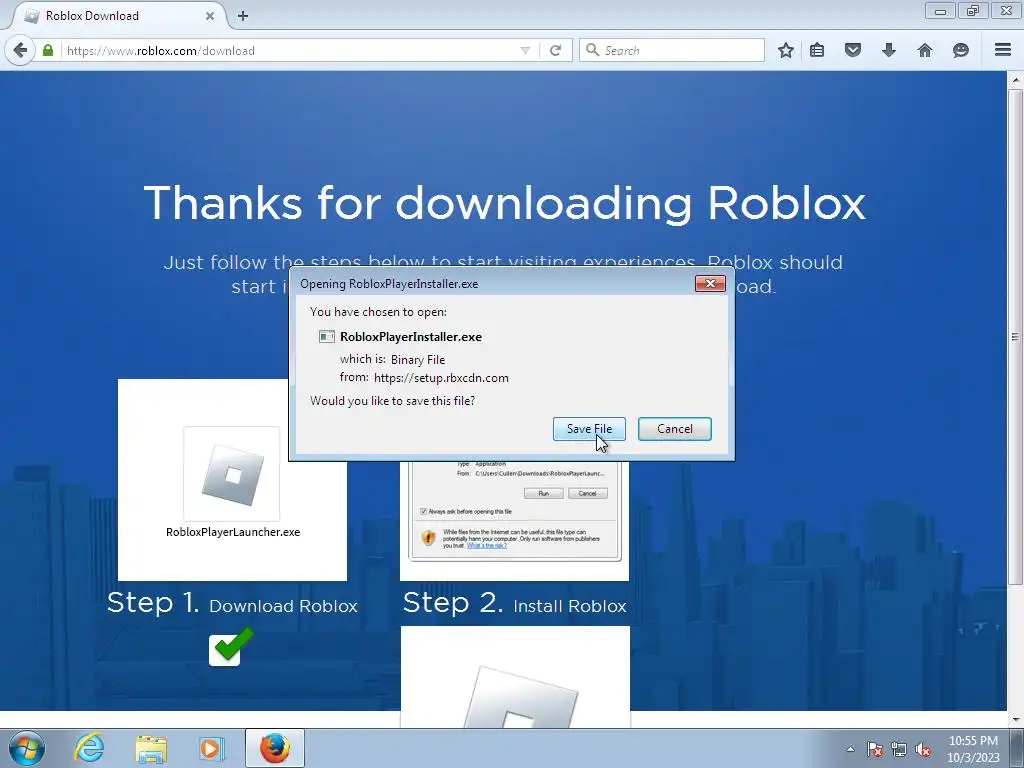
Task: Go back using the browser back arrow
Action: [20, 50]
